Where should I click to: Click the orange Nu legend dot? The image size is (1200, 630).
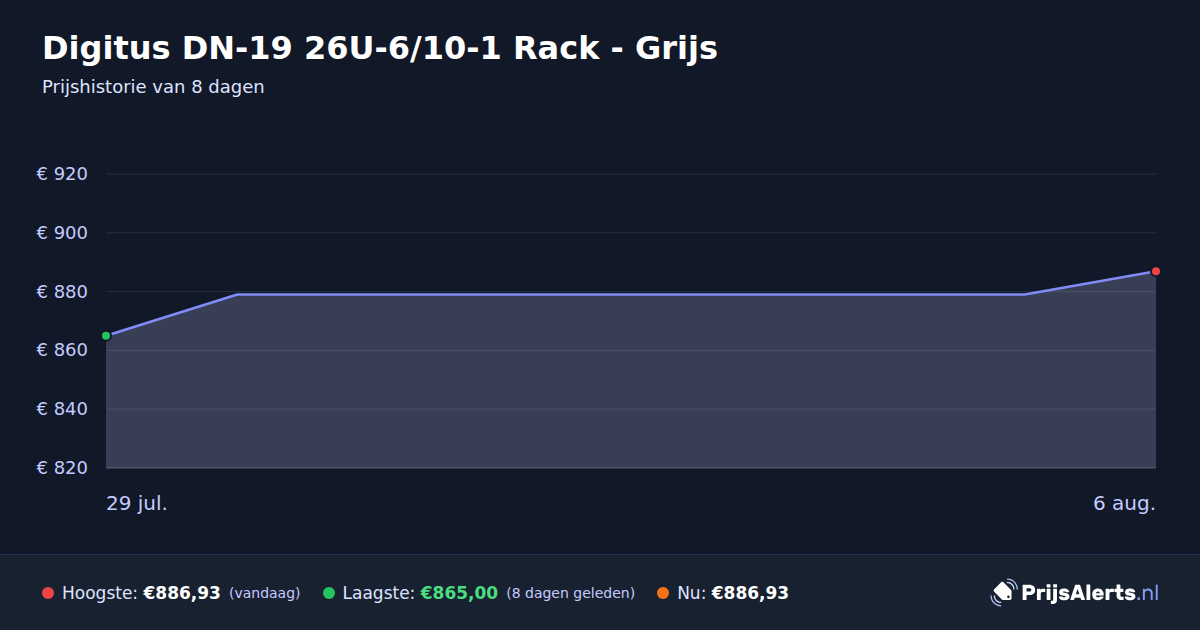pos(663,593)
